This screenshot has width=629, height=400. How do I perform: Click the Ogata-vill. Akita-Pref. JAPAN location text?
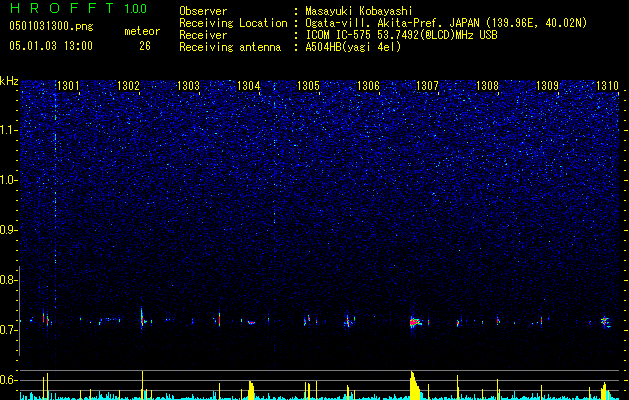pos(446,23)
